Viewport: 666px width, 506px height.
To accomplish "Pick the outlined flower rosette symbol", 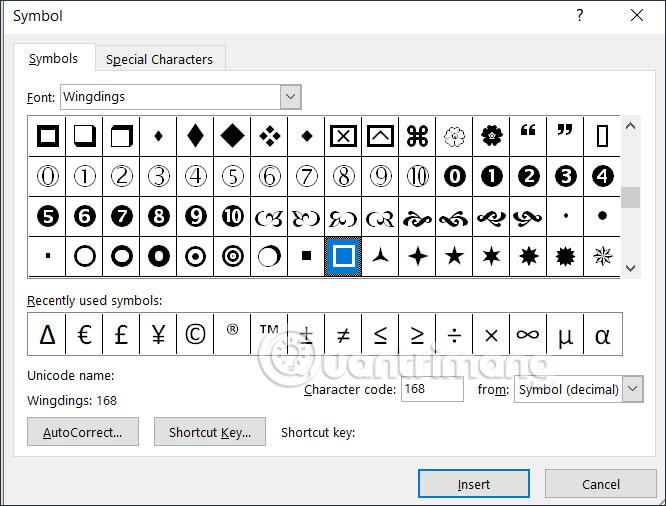I will 454,136.
